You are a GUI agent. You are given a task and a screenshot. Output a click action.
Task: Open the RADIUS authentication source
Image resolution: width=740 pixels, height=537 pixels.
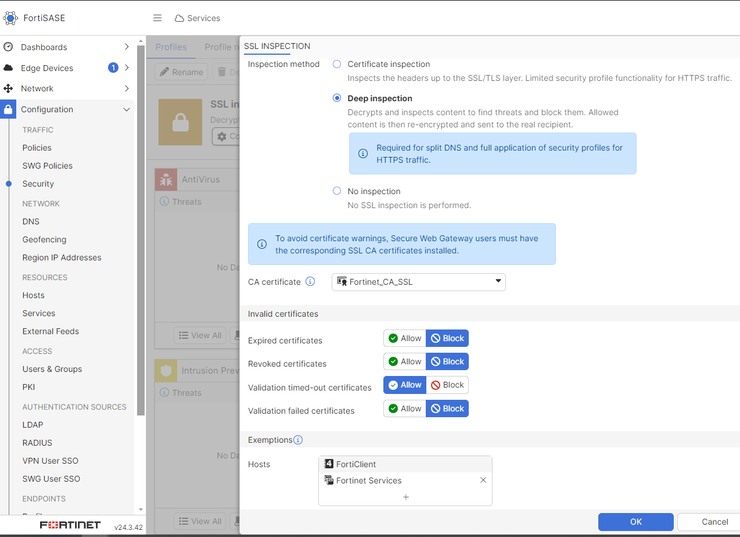point(37,442)
